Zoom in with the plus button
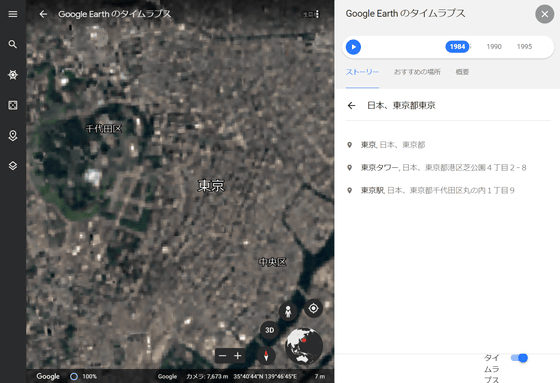 [x=238, y=355]
